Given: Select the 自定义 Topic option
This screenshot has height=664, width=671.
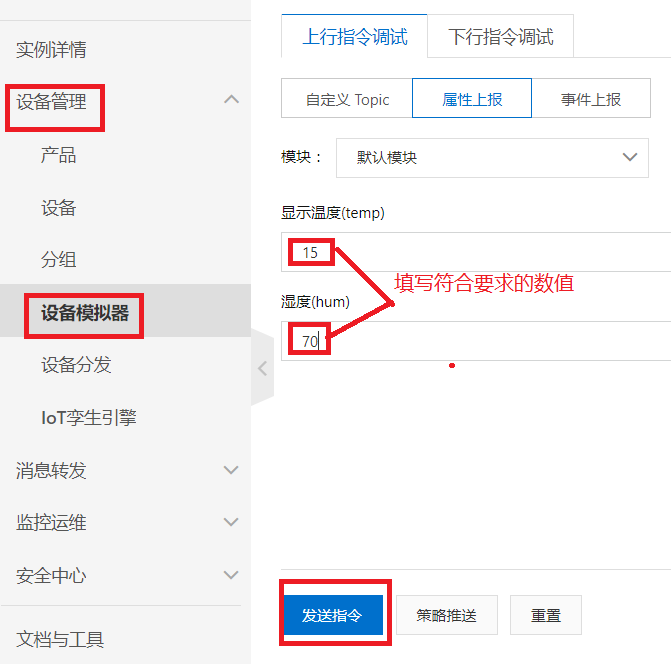Looking at the screenshot, I should [347, 100].
